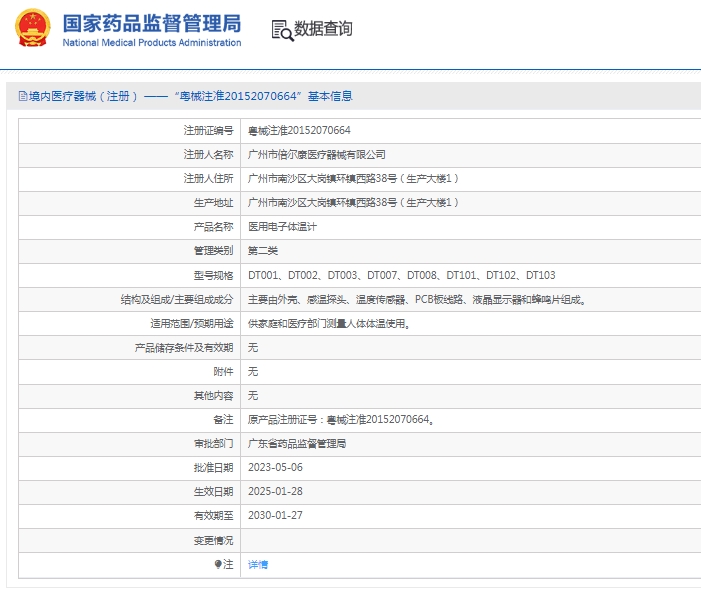
Task: Click effective date 2025-01-28
Action: coord(275,492)
